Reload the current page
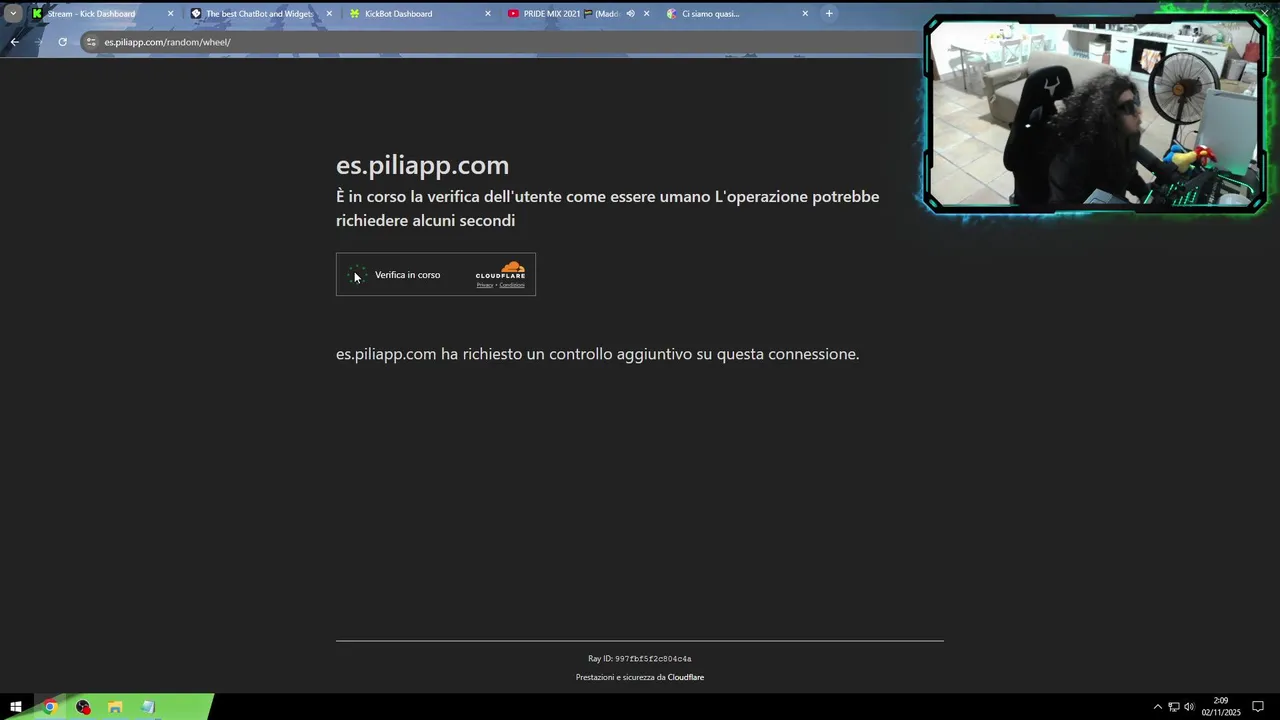Image resolution: width=1280 pixels, height=720 pixels. pyautogui.click(x=62, y=42)
